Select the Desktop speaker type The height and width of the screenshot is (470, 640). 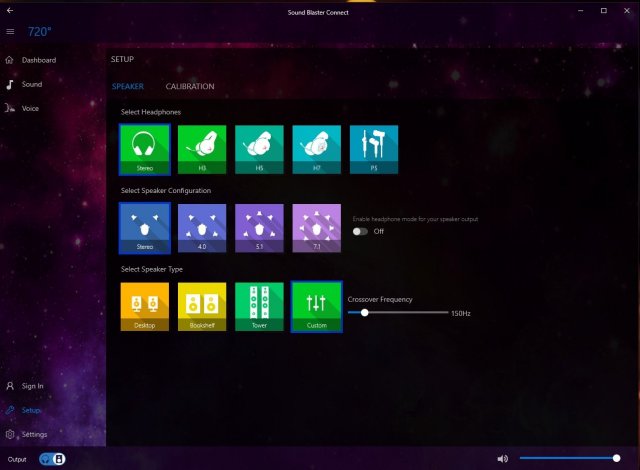[x=145, y=306]
